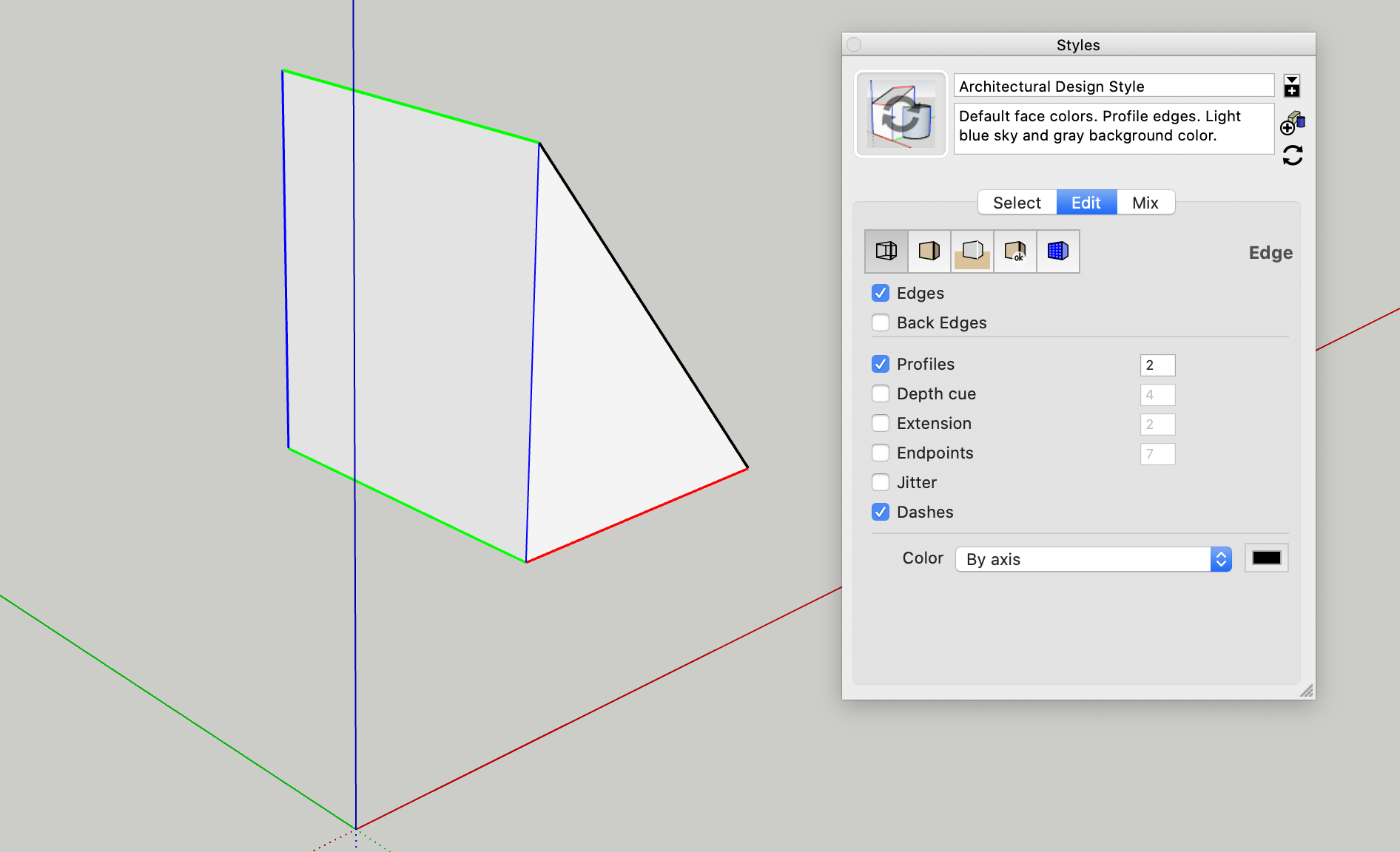The image size is (1400, 852).
Task: Click the Create new style icon
Action: pyautogui.click(x=1292, y=123)
